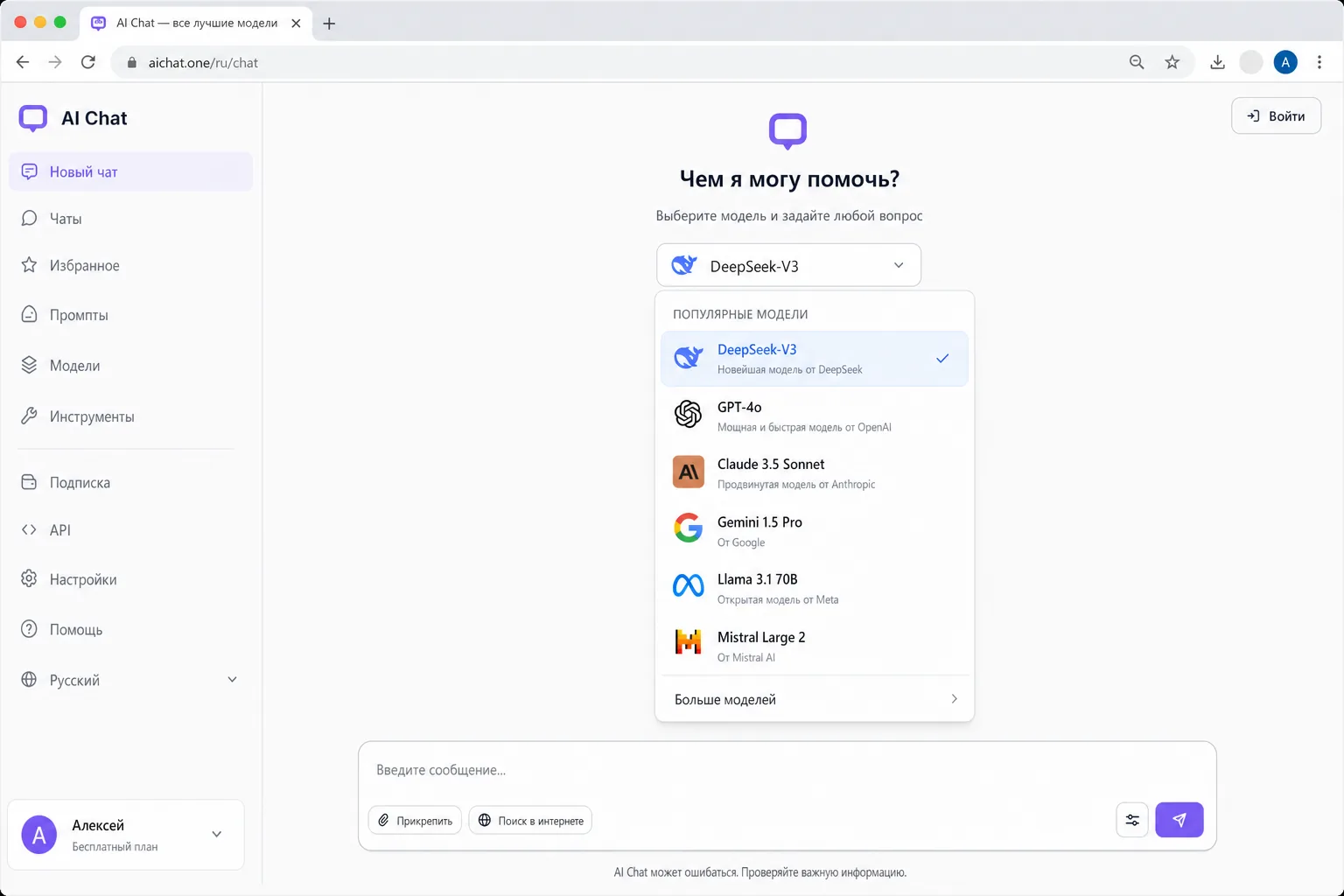Click the Алексей avatar circle
Viewport: 1344px width, 896px height.
click(39, 835)
